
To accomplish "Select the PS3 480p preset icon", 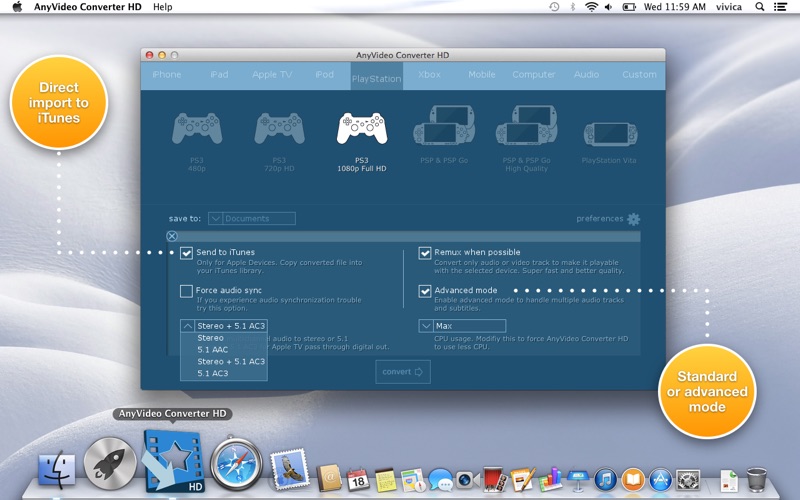I will coord(197,129).
